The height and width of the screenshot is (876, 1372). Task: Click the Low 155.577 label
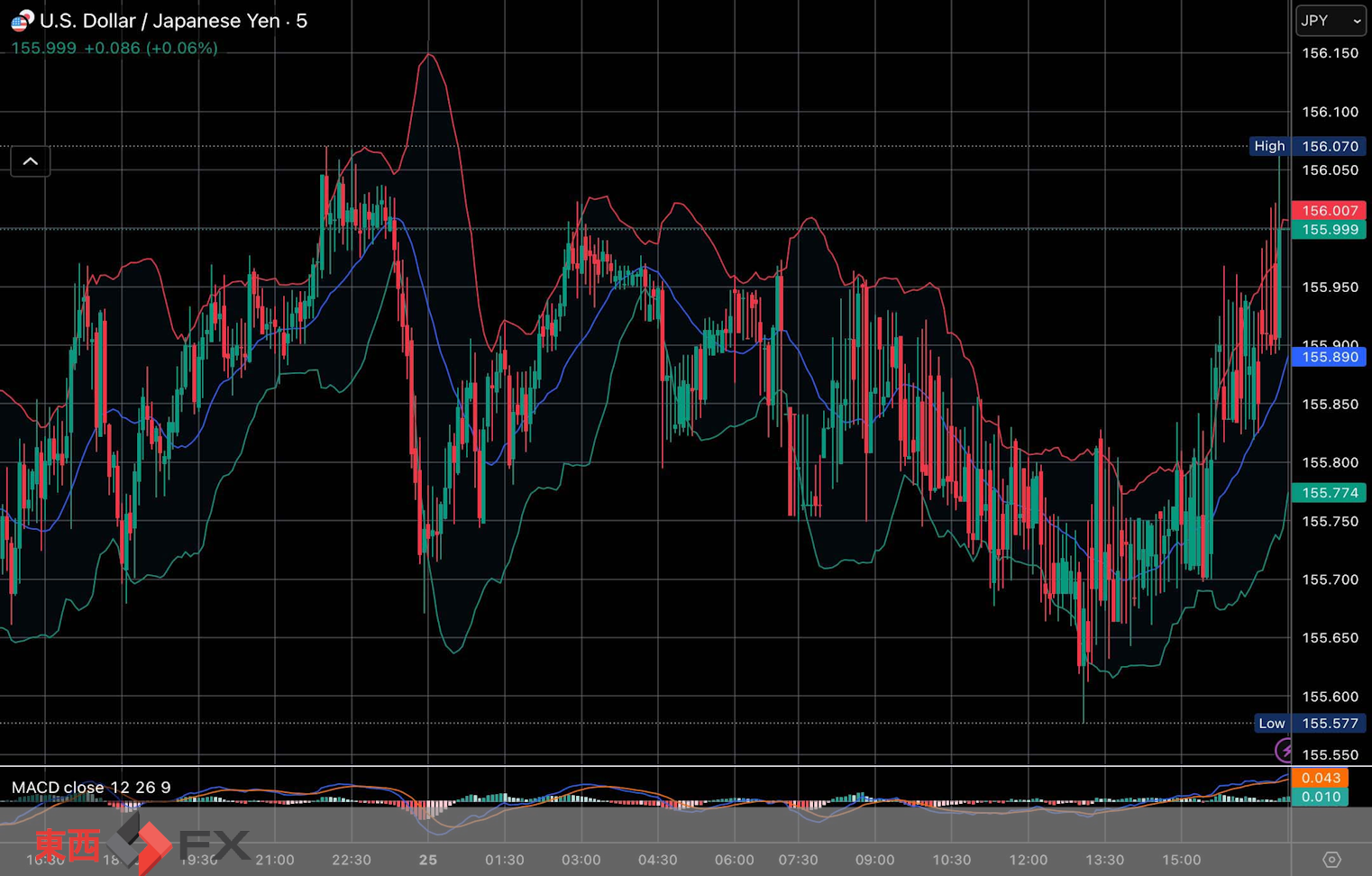click(1307, 723)
